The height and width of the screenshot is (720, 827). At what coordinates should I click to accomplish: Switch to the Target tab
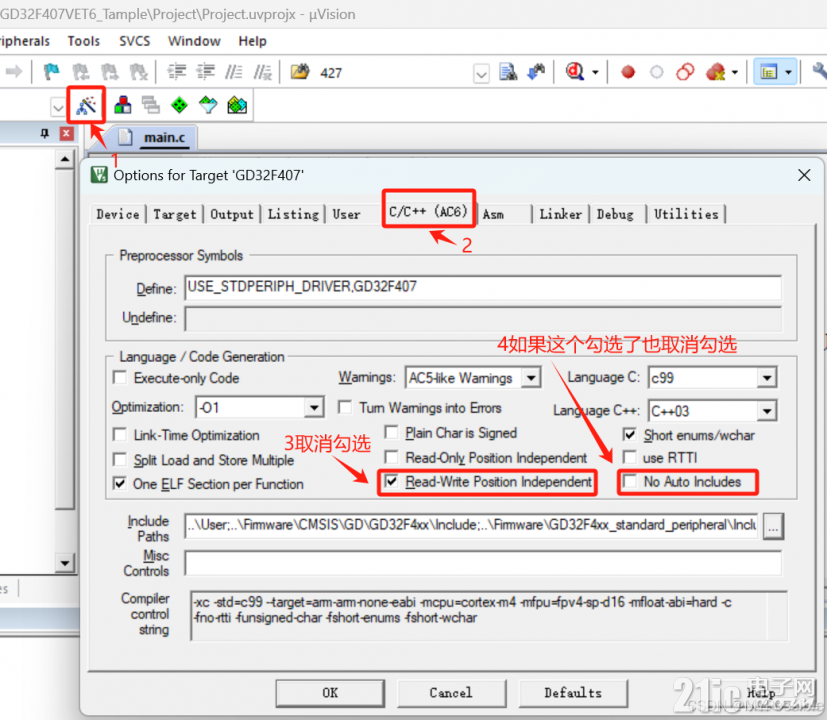175,214
